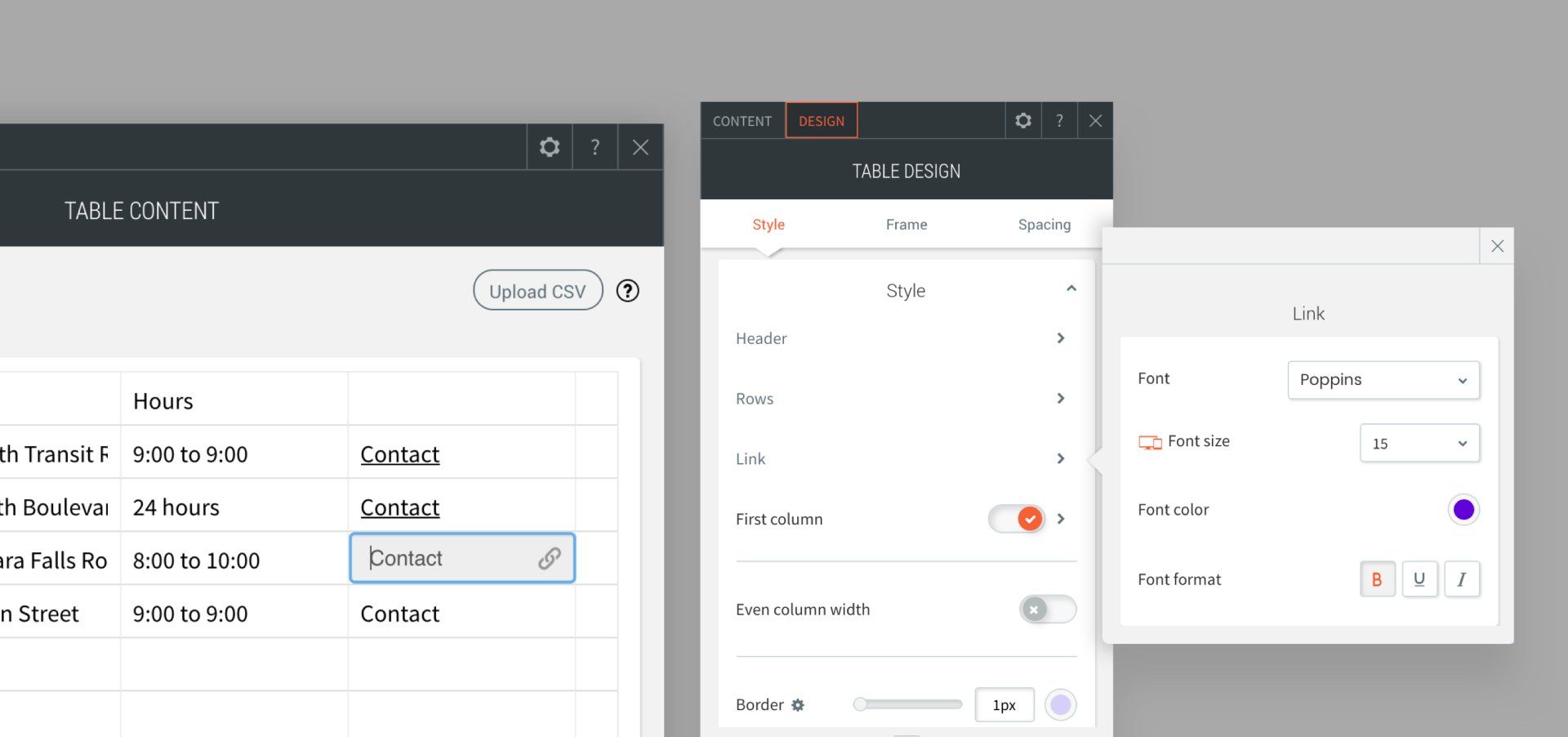Disable the First column toggle
Screen dimensions: 1568x737
1016,519
